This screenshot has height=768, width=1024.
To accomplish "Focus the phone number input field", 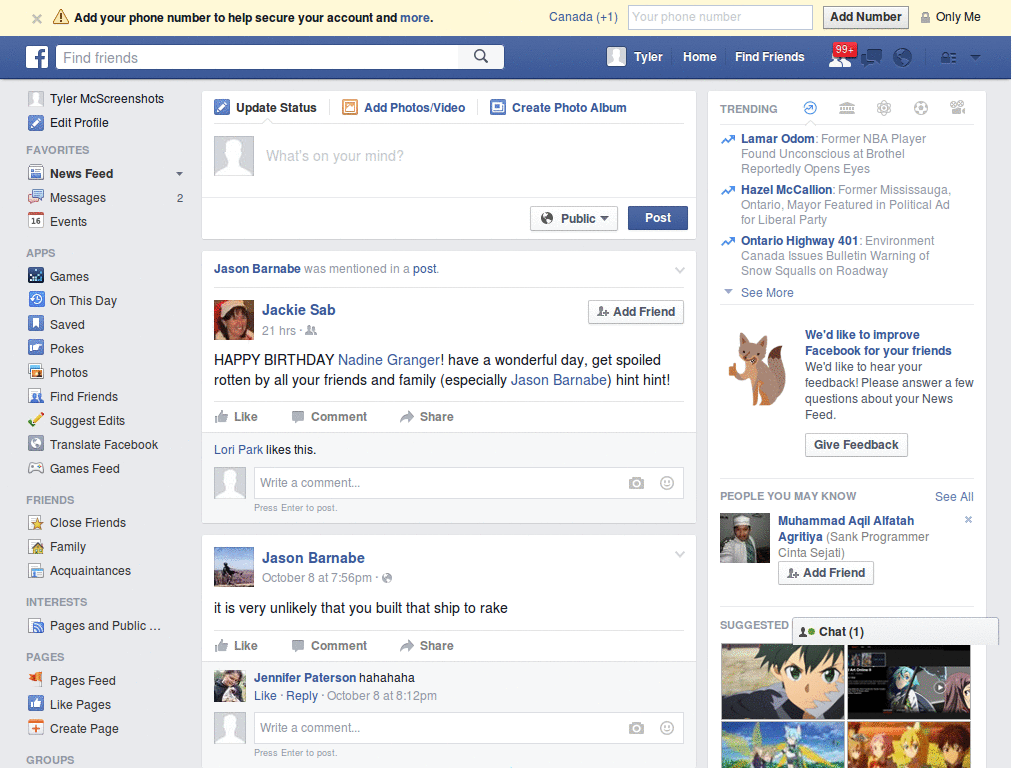I will 720,17.
